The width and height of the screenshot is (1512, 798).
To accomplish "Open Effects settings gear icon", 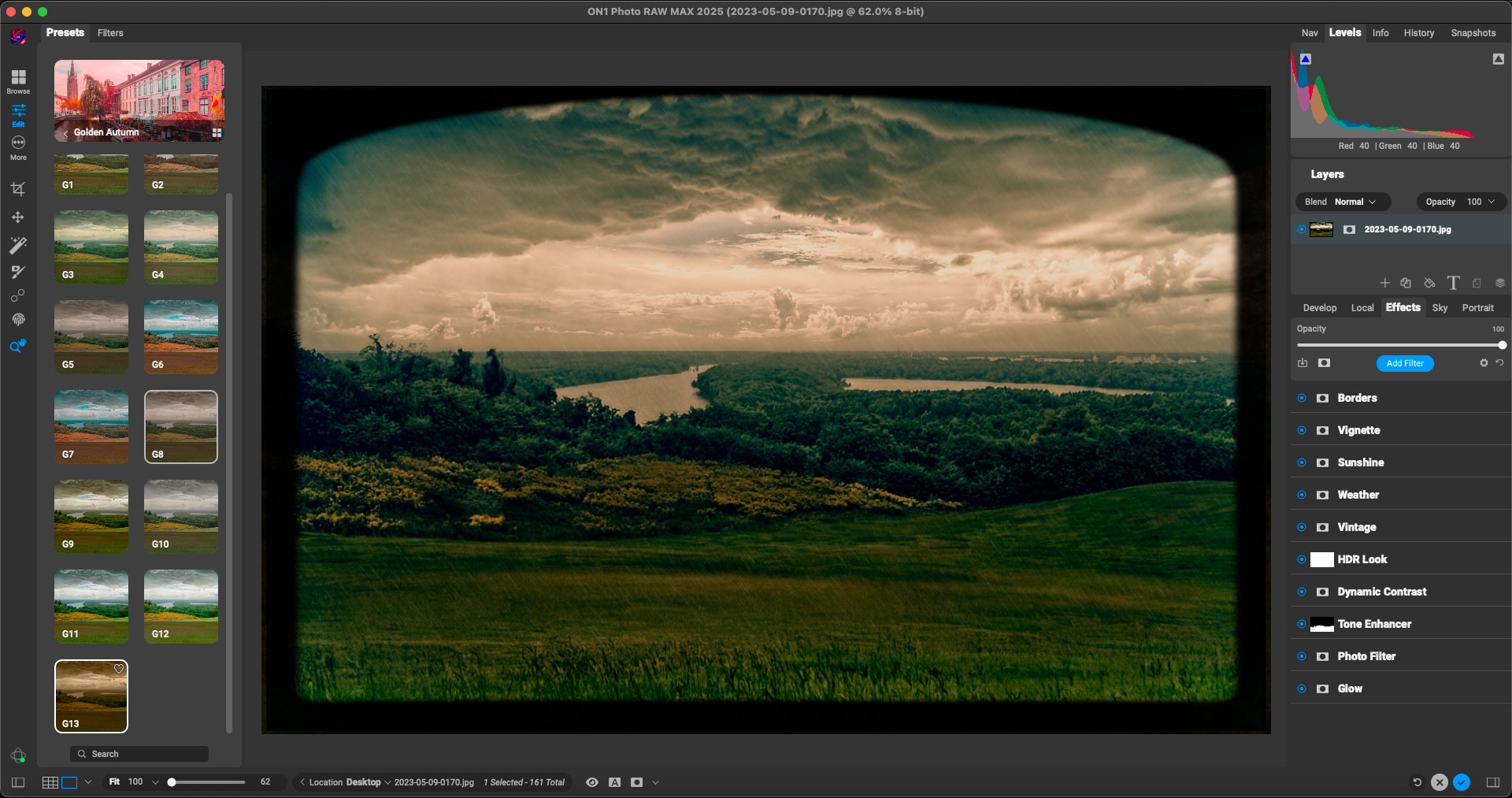I will click(x=1484, y=363).
